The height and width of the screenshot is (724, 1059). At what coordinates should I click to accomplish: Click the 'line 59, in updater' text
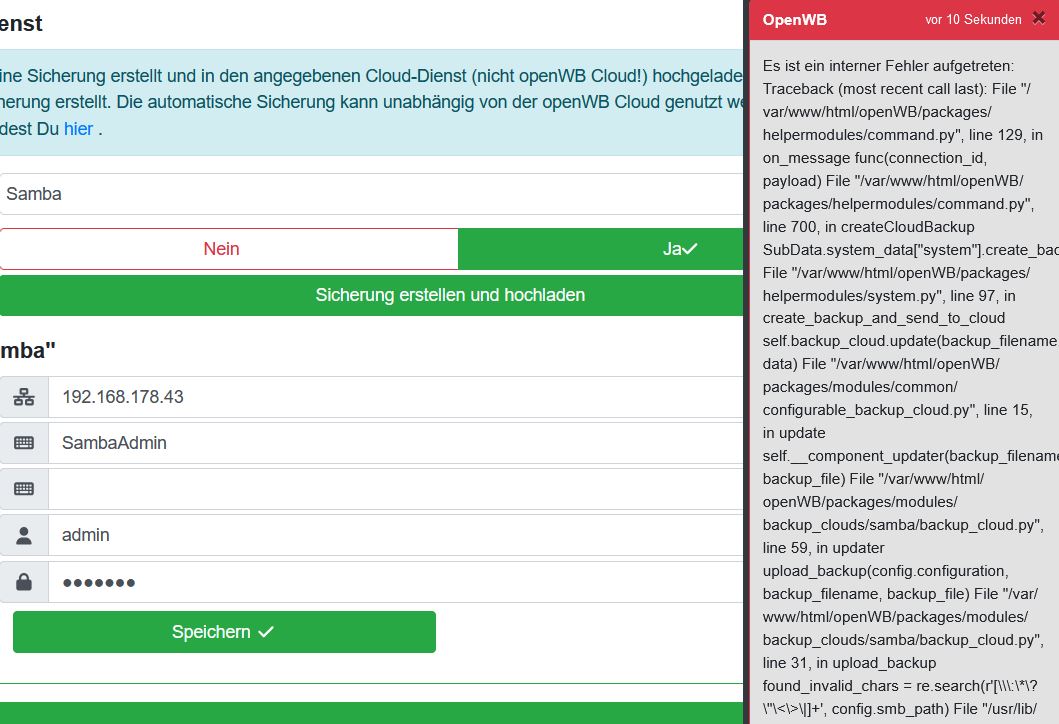(823, 548)
